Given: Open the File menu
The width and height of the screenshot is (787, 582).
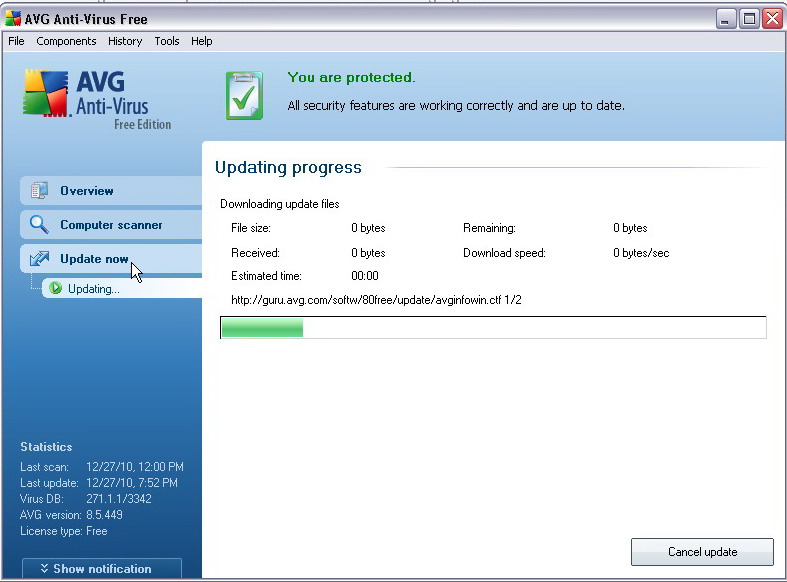Looking at the screenshot, I should click(16, 41).
